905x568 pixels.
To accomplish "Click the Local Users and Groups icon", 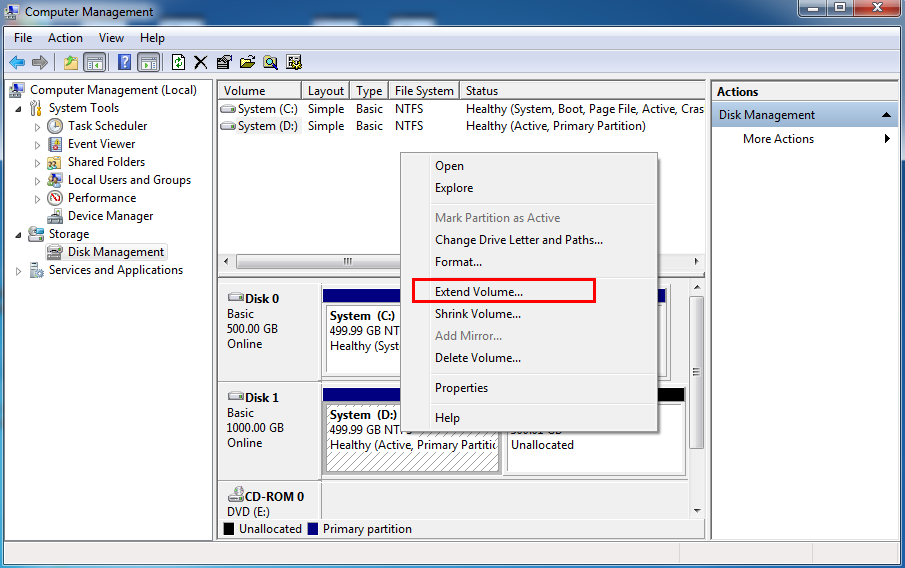I will pyautogui.click(x=55, y=180).
